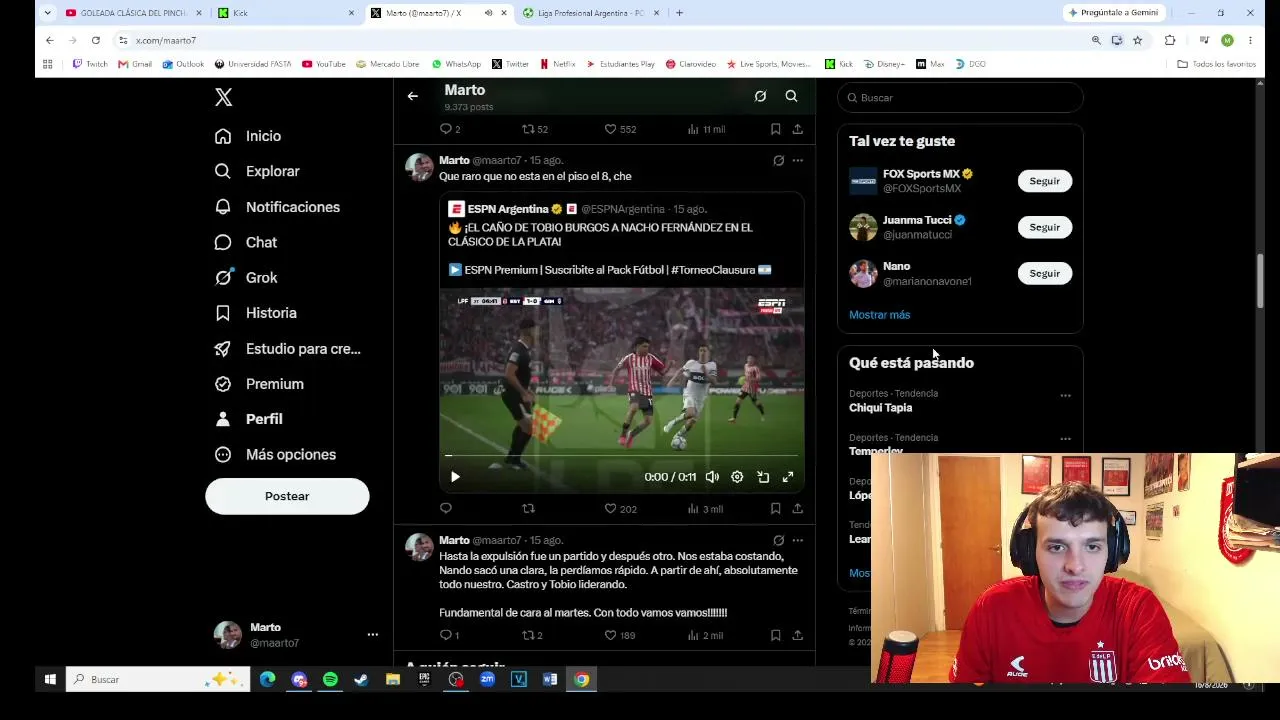Open the Chrome three-dot menu
Viewport: 1280px width, 720px height.
1250,40
